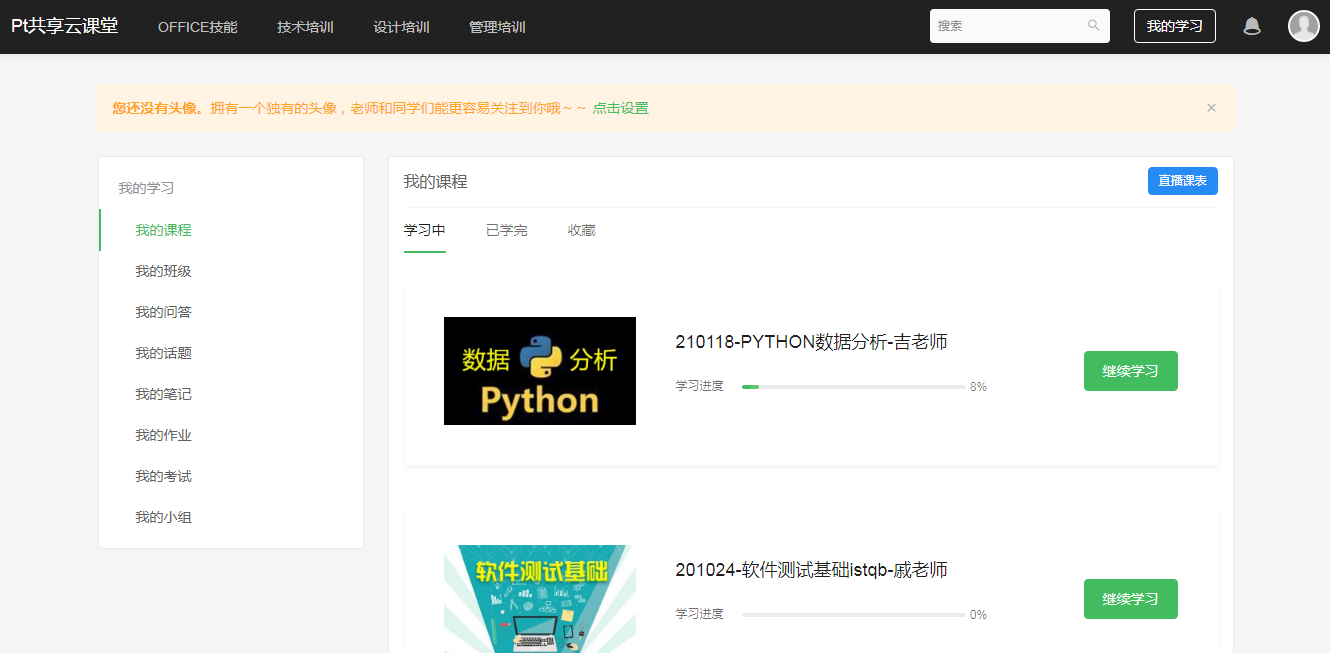Screen dimensions: 1330x653
Task: Follow the 点击设置 link
Action: point(620,108)
